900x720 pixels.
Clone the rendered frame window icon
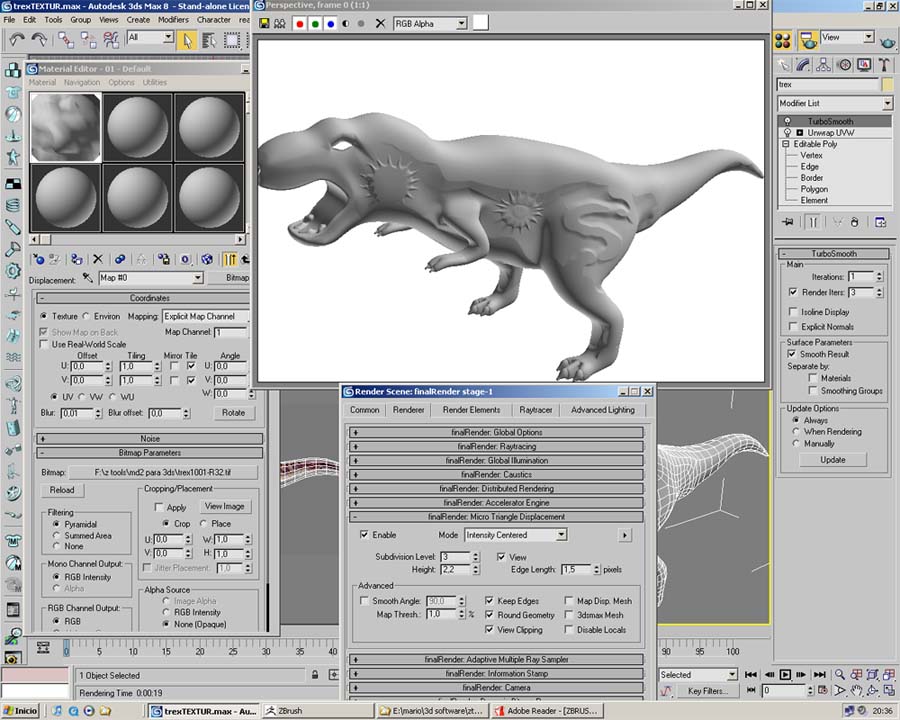point(280,24)
